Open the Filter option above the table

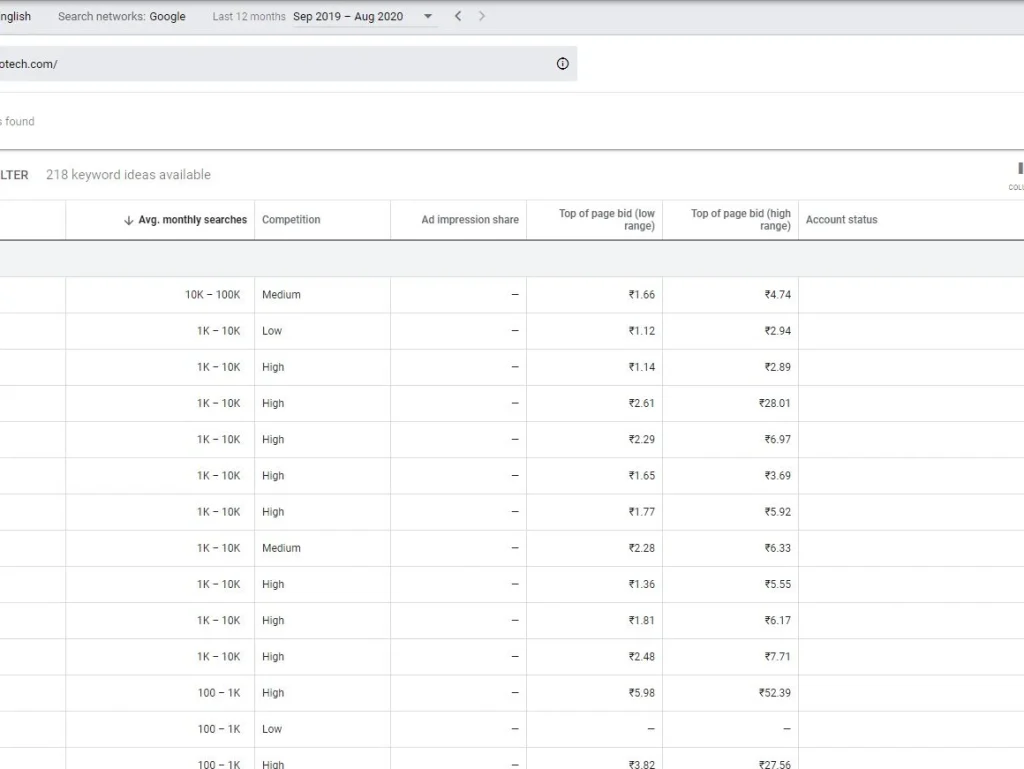click(13, 175)
